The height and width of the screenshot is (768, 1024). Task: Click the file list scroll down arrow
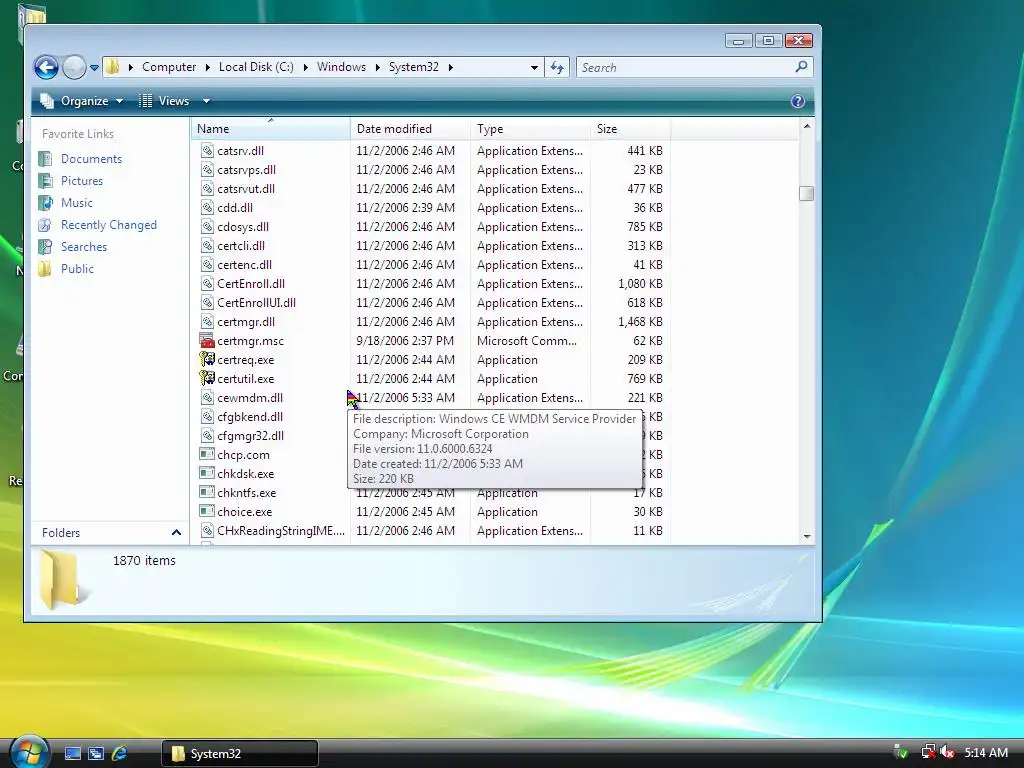tap(807, 536)
